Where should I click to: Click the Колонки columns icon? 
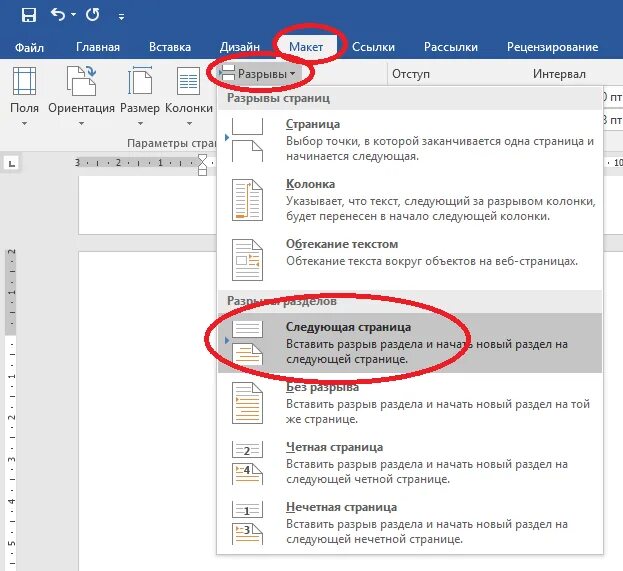click(x=188, y=81)
